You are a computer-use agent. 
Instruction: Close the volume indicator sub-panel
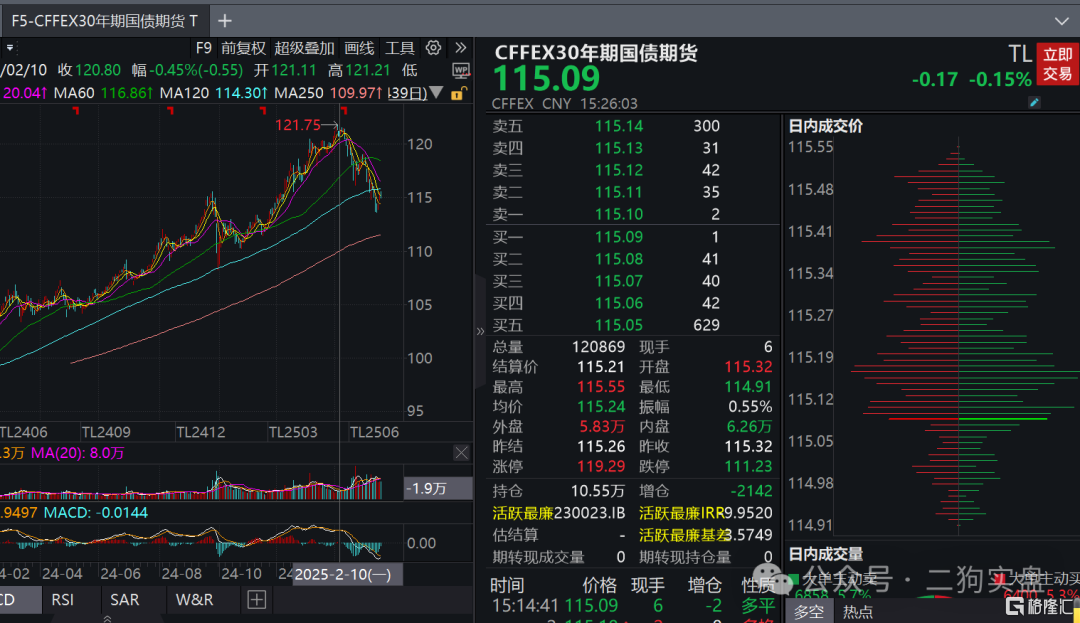point(461,452)
